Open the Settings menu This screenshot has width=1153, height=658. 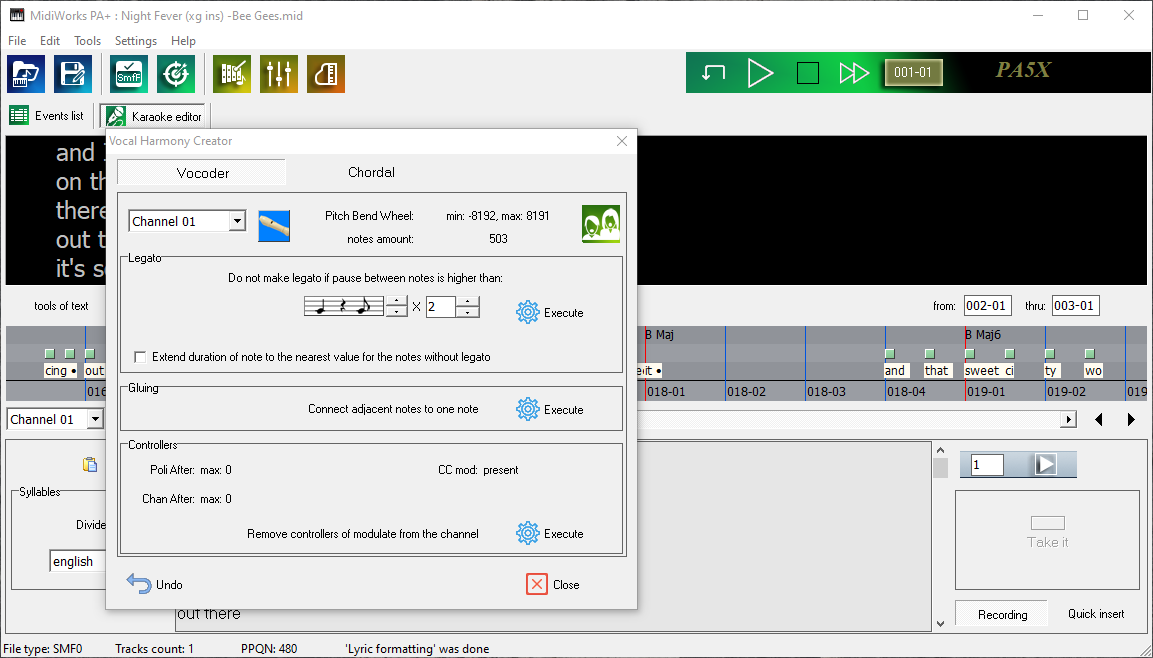tap(135, 41)
